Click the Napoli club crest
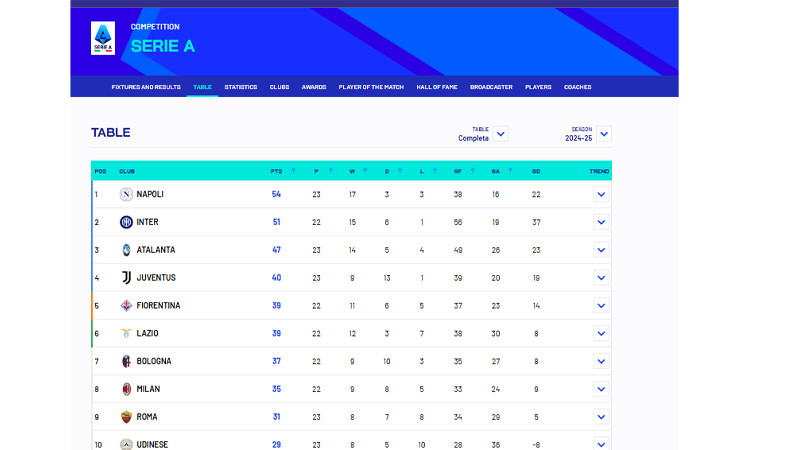This screenshot has width=800, height=450. [x=126, y=194]
